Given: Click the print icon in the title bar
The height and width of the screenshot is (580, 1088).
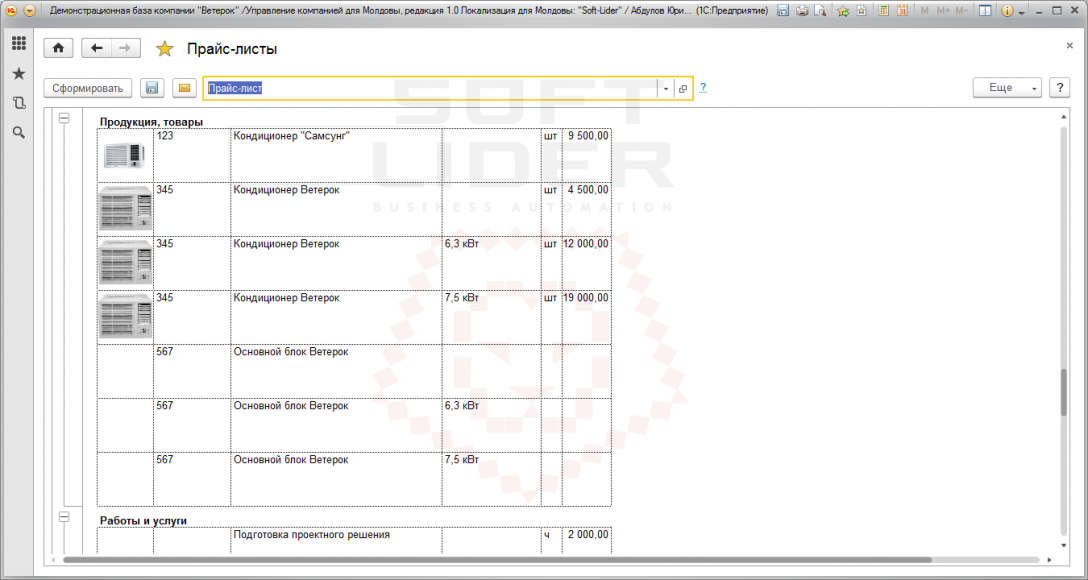Looking at the screenshot, I should pos(801,10).
